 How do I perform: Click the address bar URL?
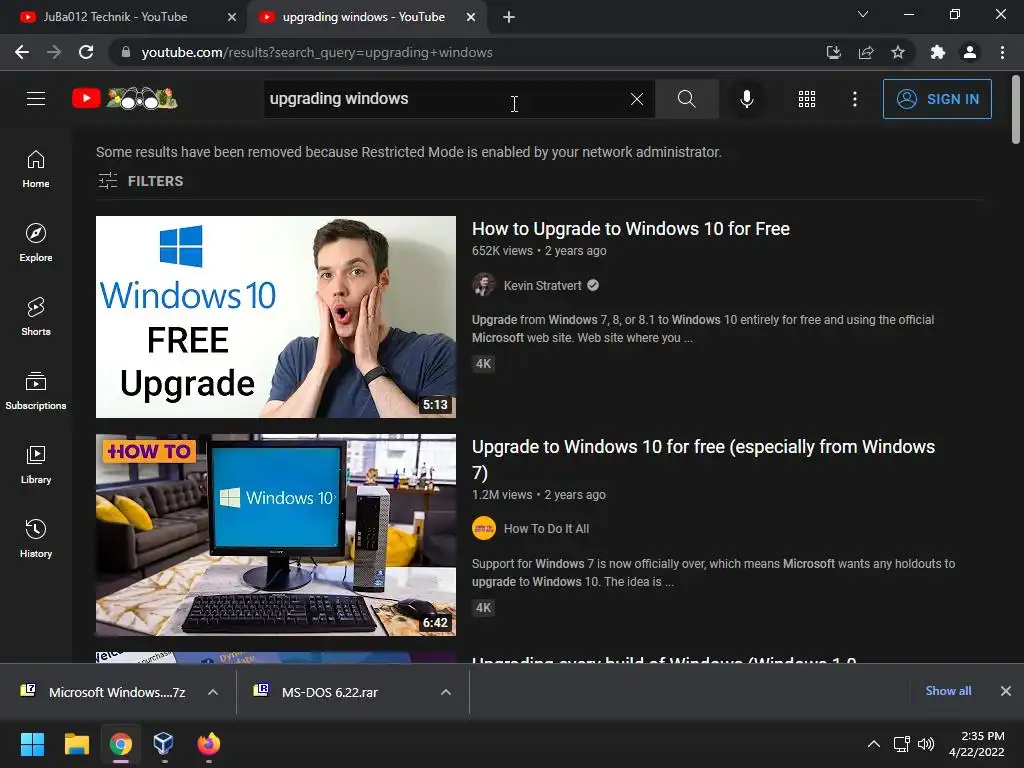pyautogui.click(x=317, y=52)
